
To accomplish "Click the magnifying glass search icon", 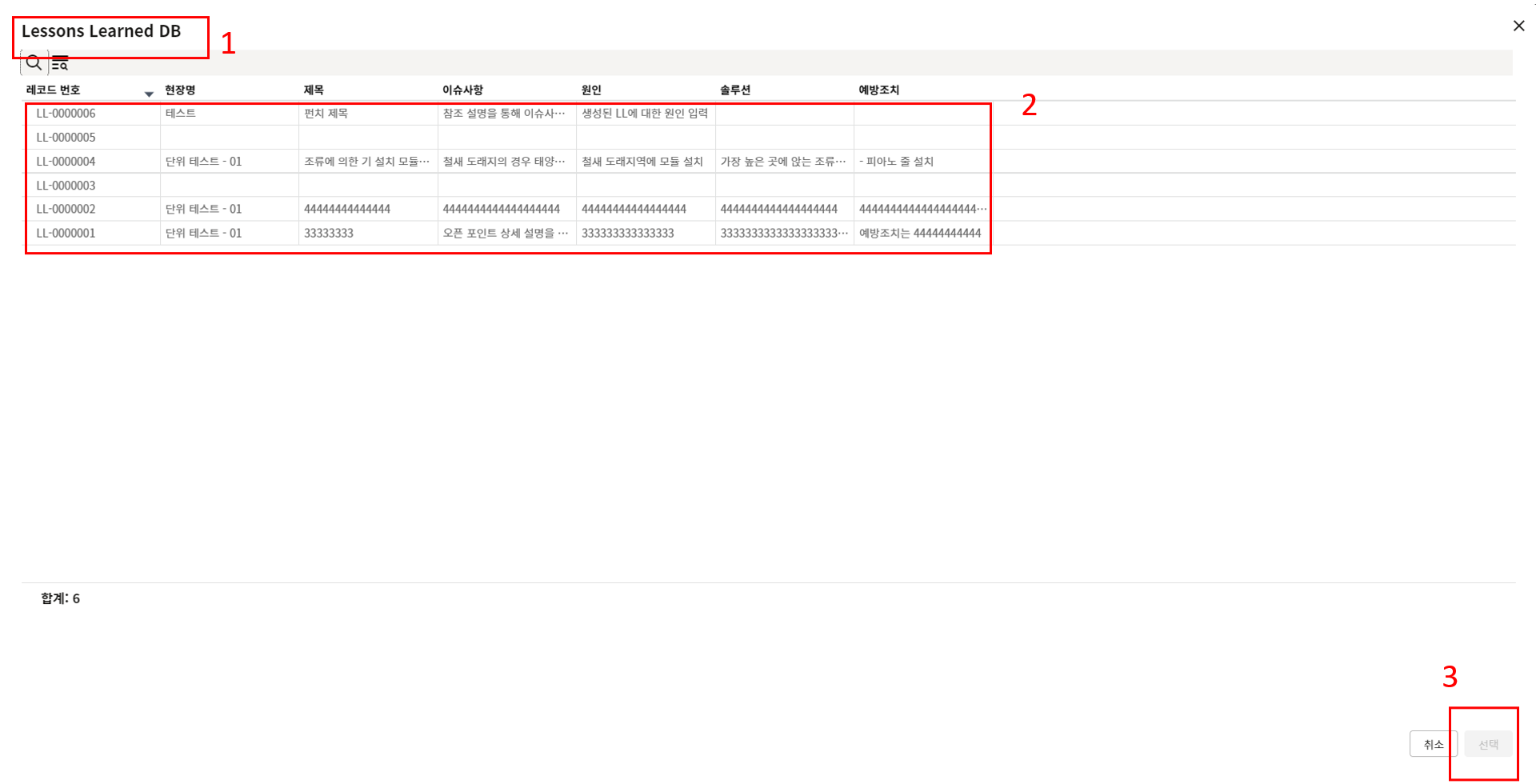I will point(34,62).
